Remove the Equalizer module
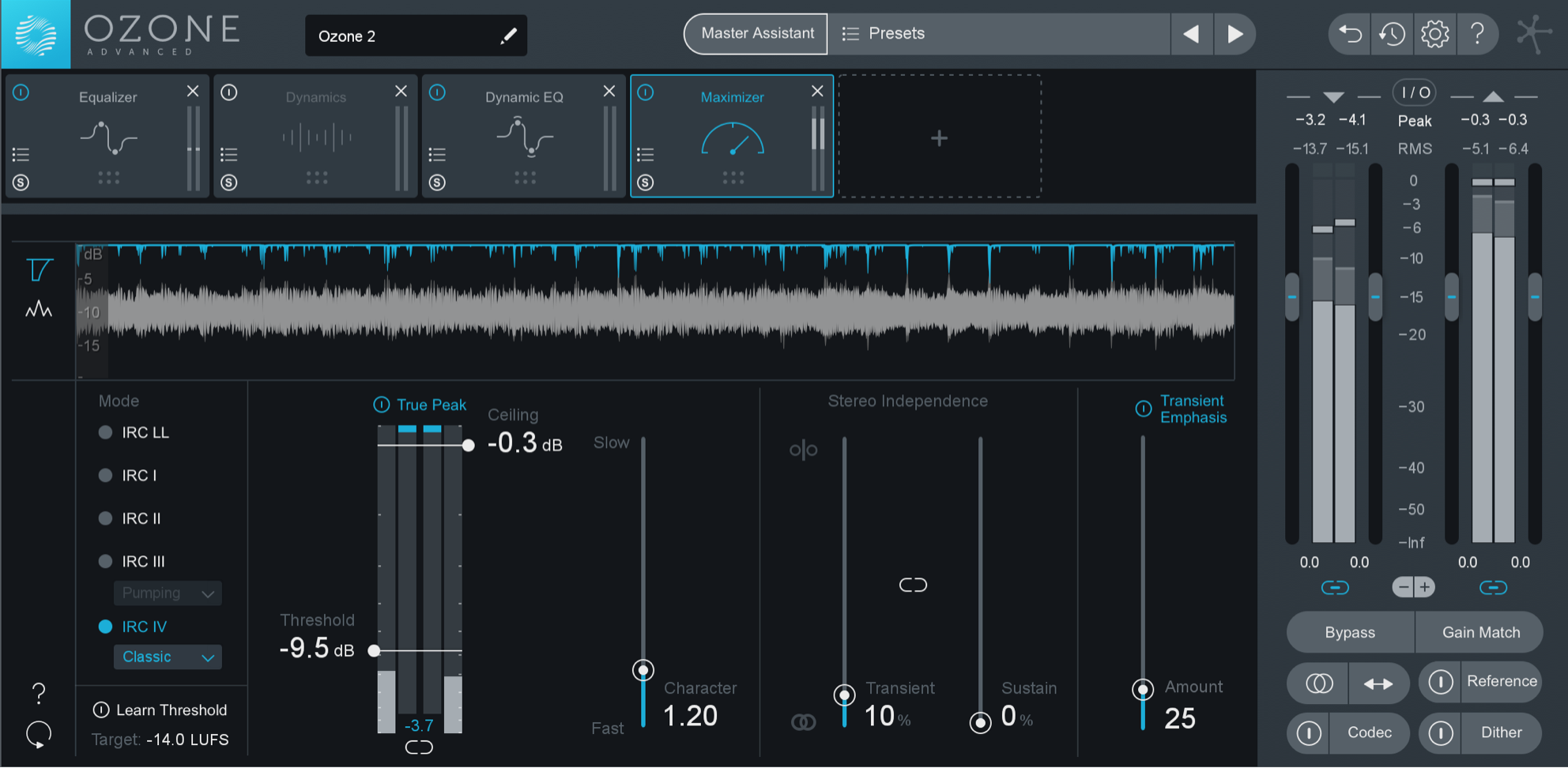The height and width of the screenshot is (768, 1568). click(x=193, y=92)
